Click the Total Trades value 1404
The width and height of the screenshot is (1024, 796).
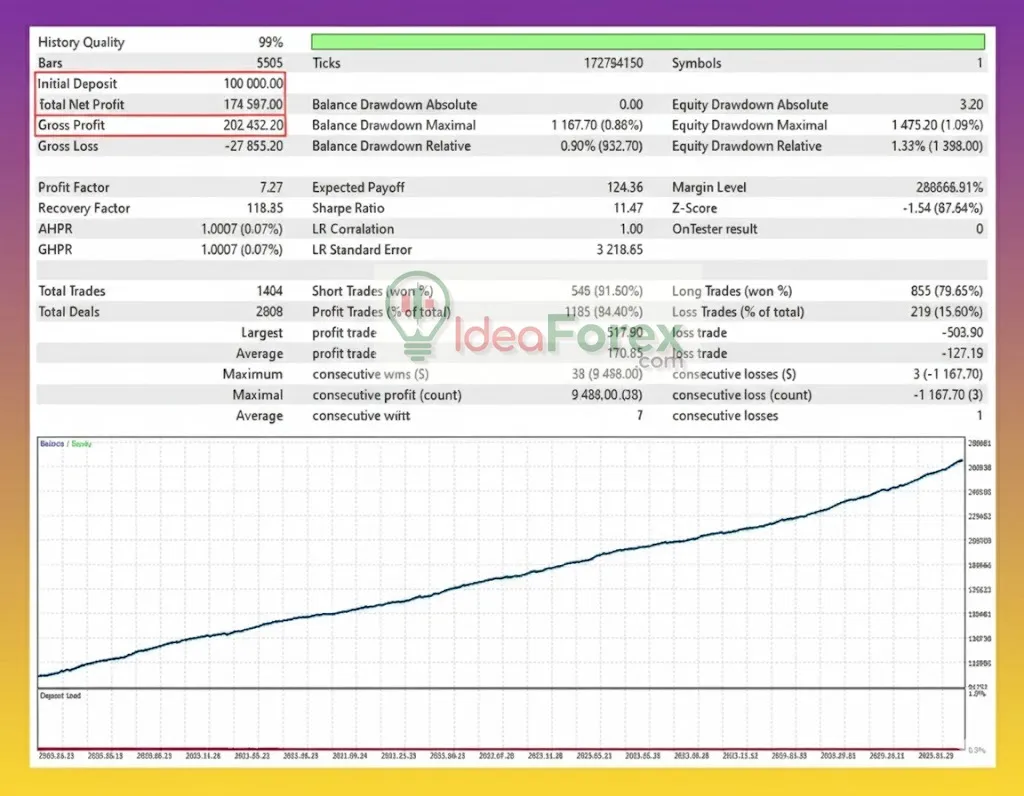[268, 292]
